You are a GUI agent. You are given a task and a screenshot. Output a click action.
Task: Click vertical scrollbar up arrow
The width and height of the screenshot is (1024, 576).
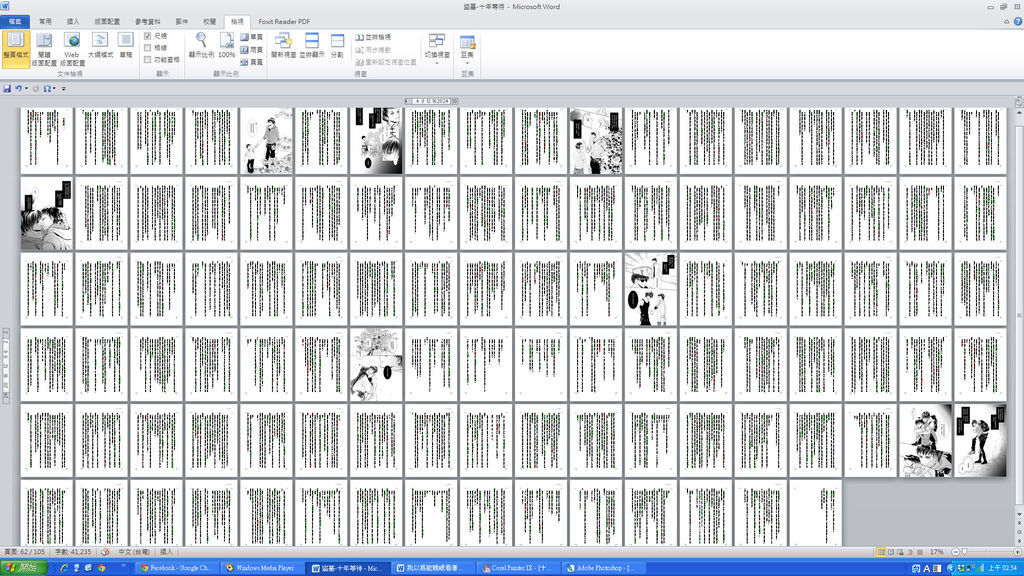(1019, 114)
